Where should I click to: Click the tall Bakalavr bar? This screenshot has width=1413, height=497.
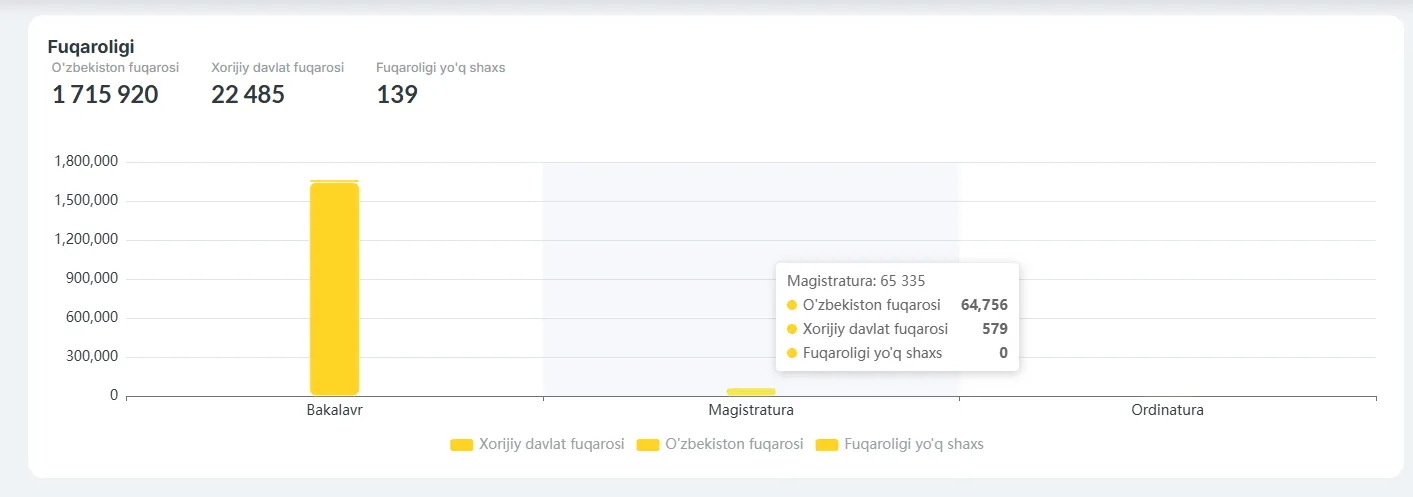(334, 288)
